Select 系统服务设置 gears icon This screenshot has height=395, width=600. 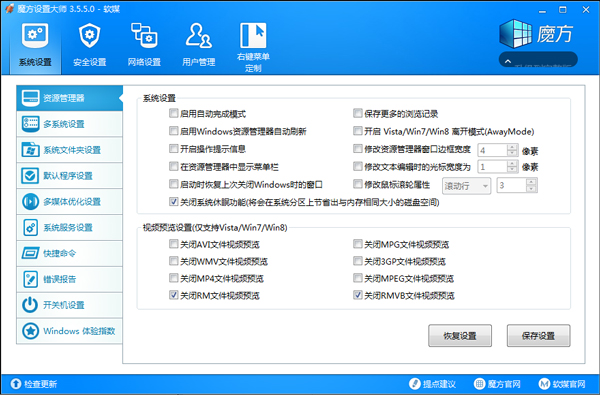click(30, 227)
